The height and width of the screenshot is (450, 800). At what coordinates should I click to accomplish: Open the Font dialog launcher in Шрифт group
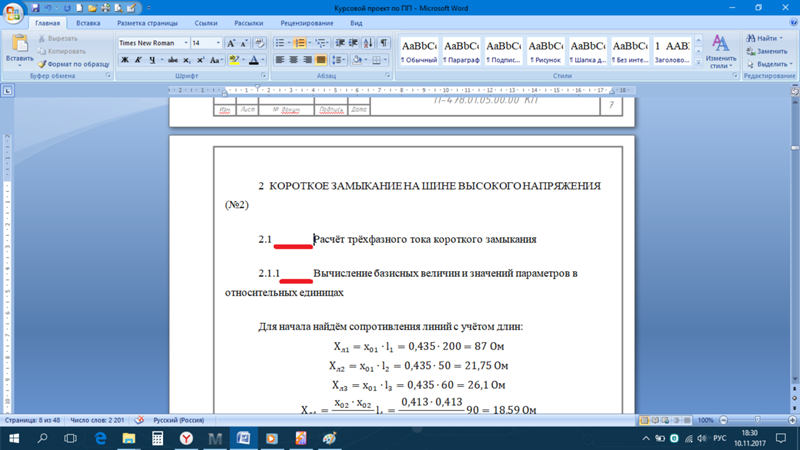tap(263, 76)
